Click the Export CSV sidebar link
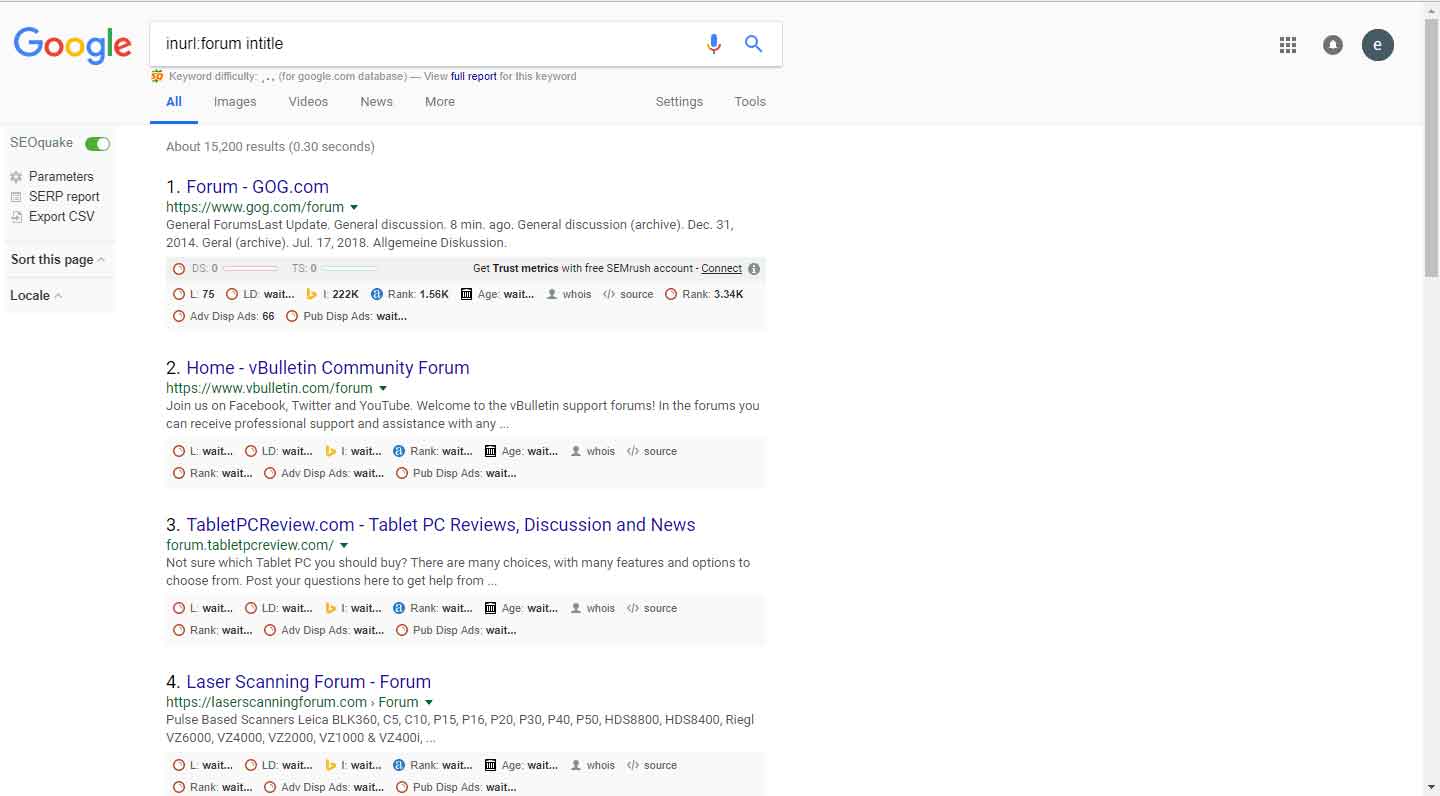 coord(62,217)
